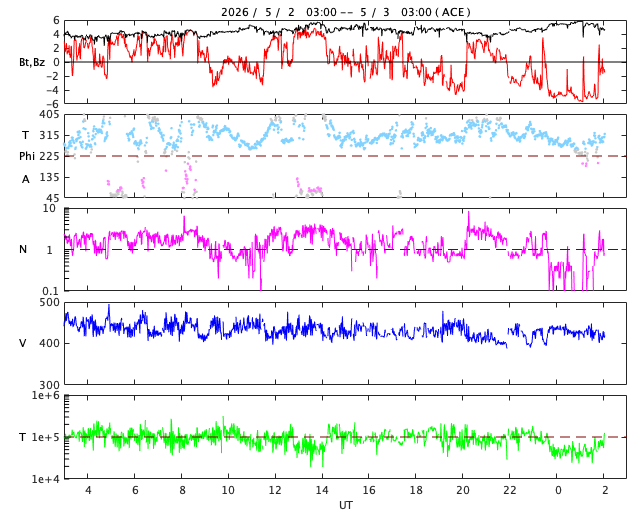Click the '-6' tick on Bt,Bz axis
640x512 pixels.
coord(52,104)
